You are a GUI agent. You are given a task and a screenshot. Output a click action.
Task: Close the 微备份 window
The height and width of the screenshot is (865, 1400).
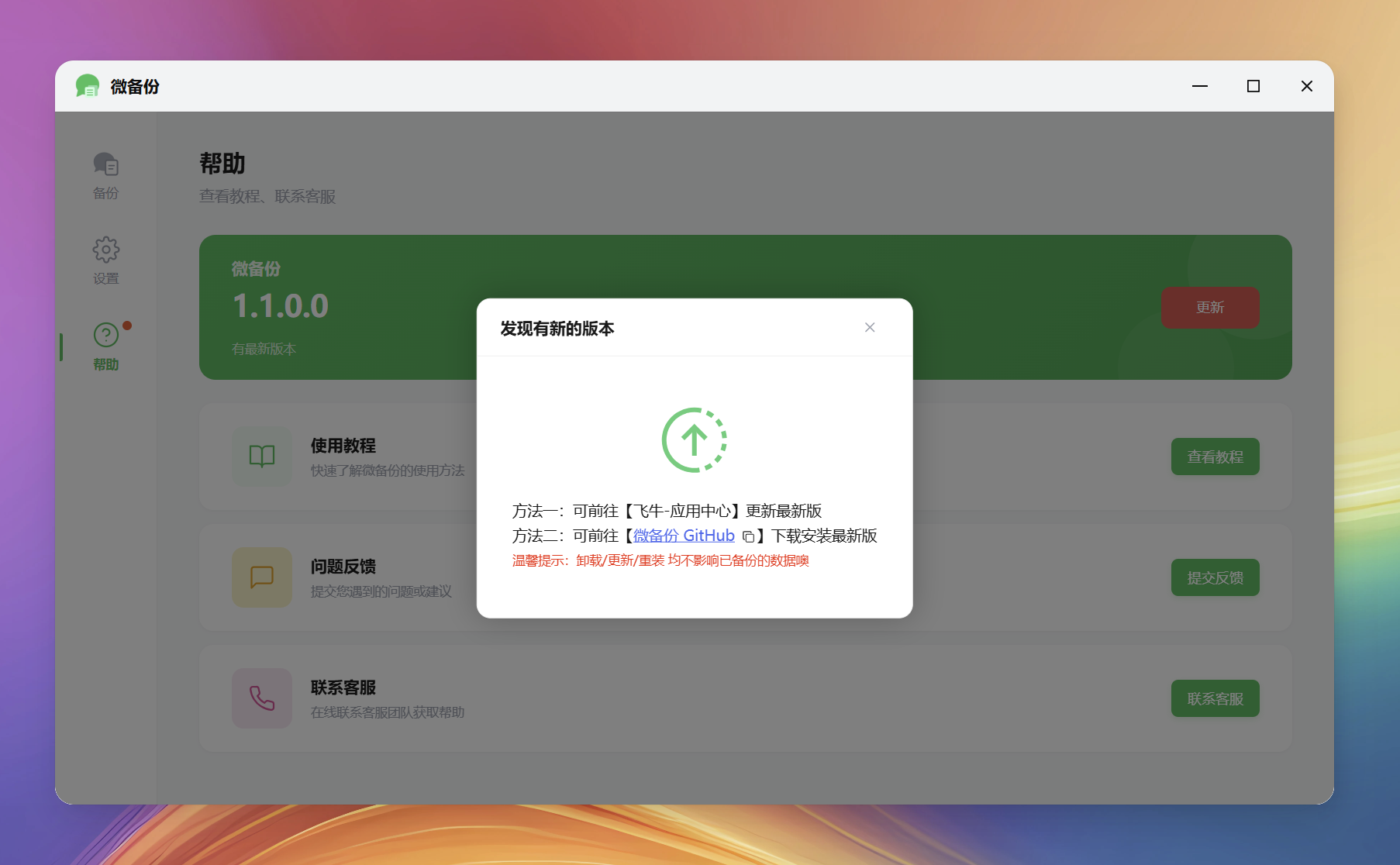(1307, 86)
